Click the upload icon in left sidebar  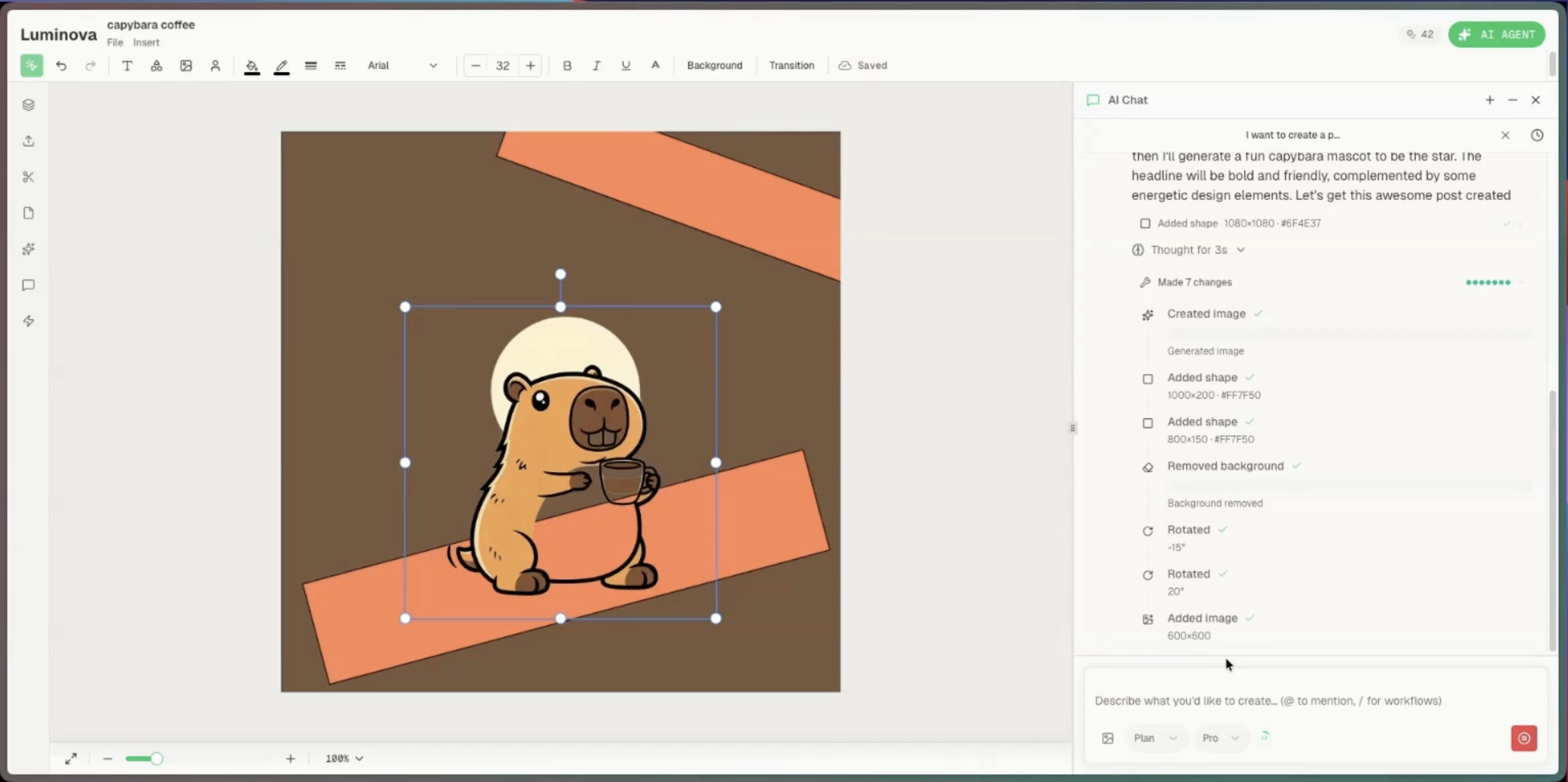point(28,141)
